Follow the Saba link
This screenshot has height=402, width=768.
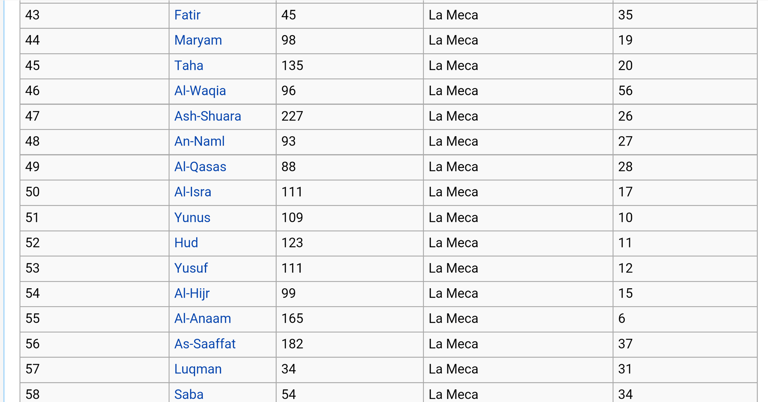(x=189, y=394)
